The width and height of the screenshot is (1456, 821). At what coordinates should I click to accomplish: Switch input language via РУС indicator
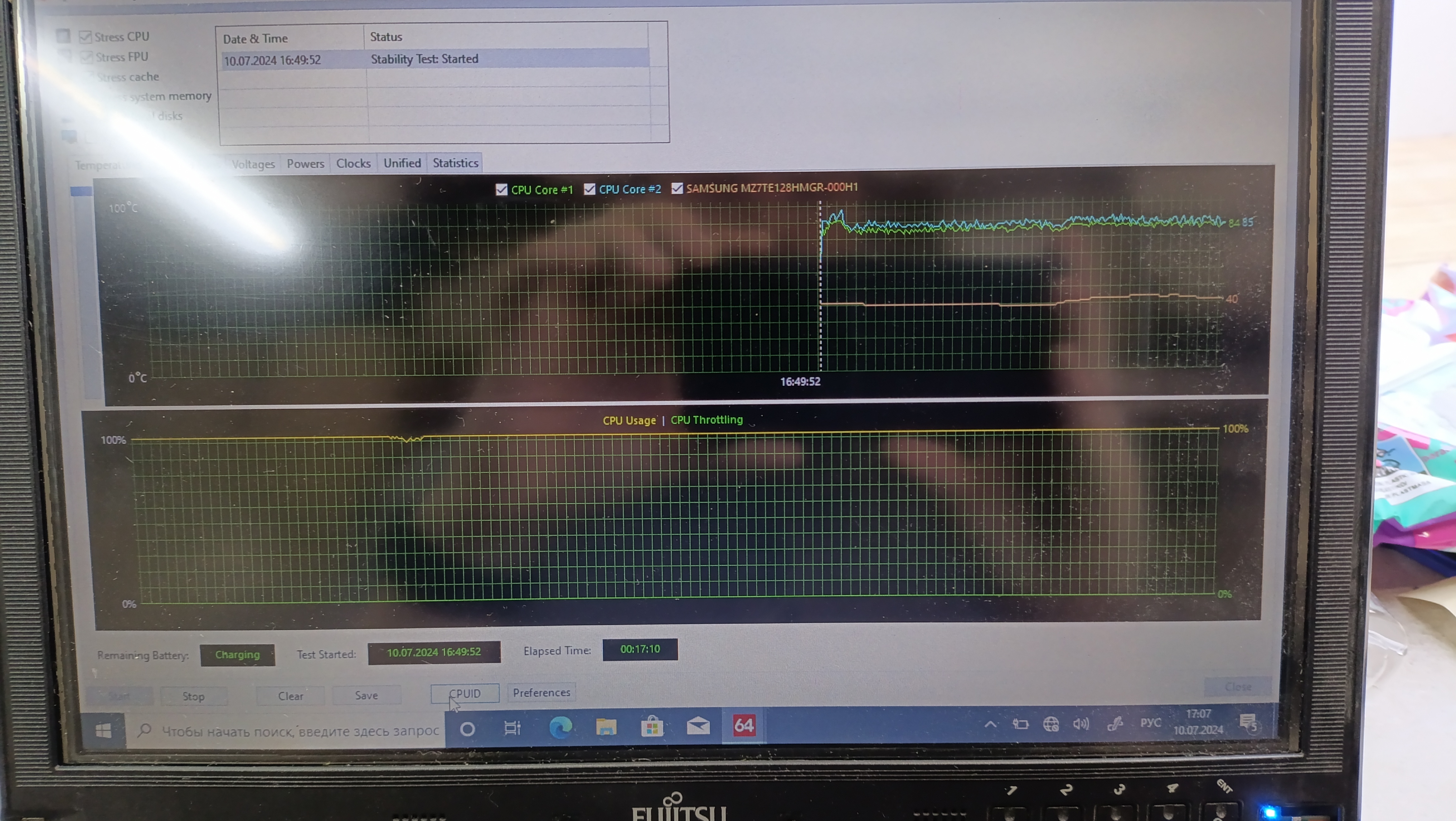coord(1150,723)
